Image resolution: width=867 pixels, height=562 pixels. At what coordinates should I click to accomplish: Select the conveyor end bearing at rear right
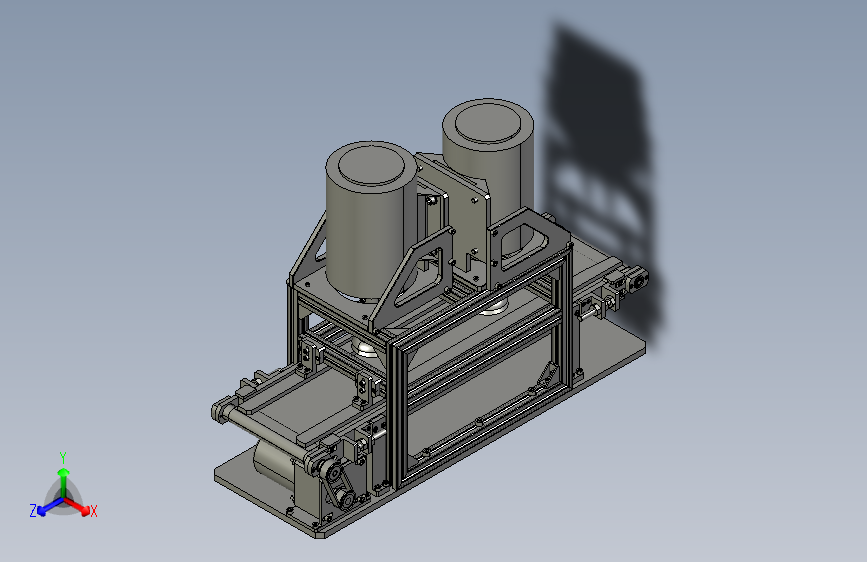(x=638, y=281)
